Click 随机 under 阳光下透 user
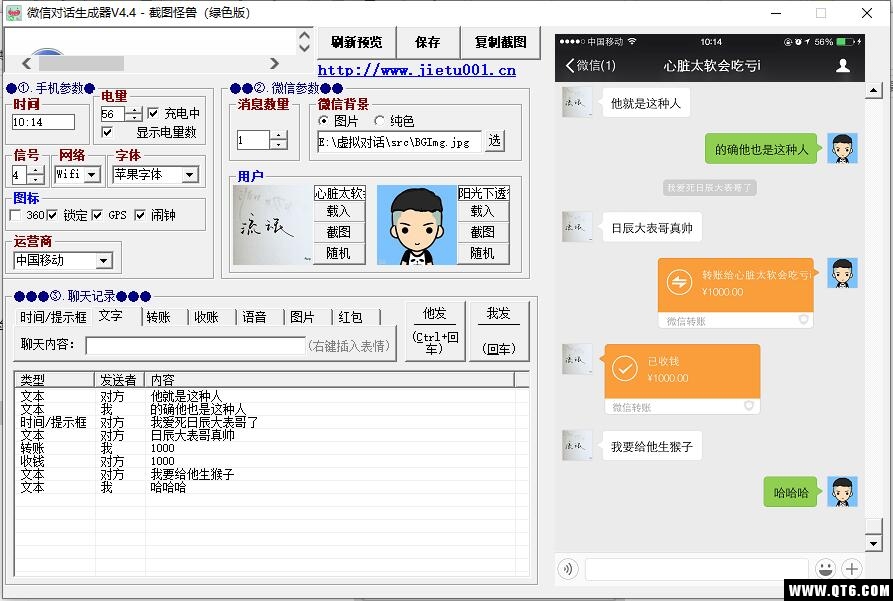Screen dimensions: 893x601 click(483, 253)
